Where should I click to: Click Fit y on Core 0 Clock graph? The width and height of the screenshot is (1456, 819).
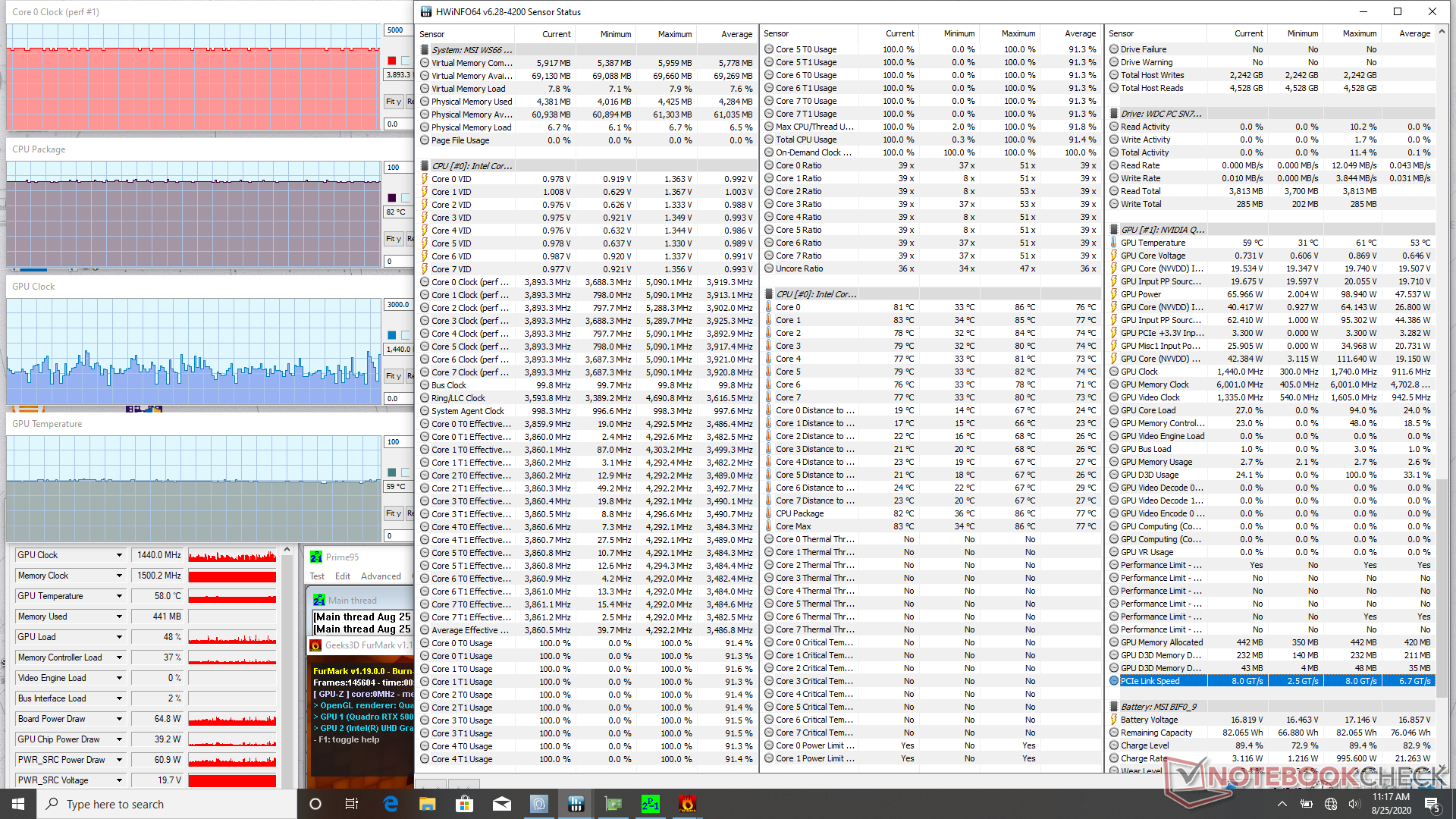pyautogui.click(x=393, y=102)
